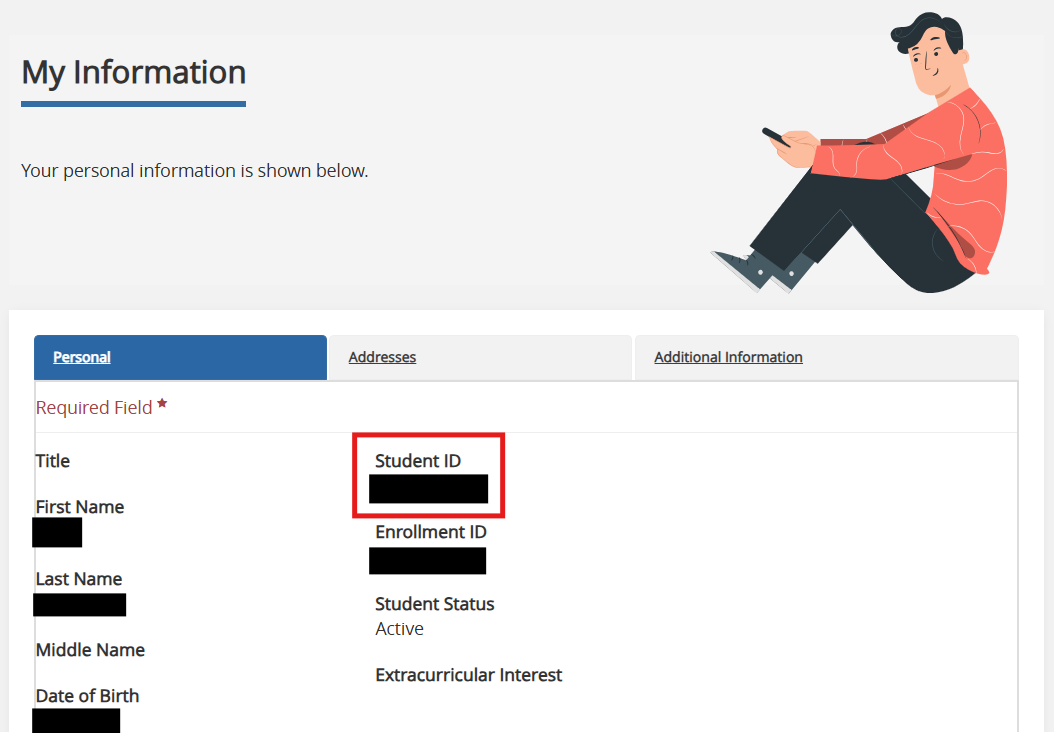The height and width of the screenshot is (733, 1054).
Task: Select the My Information page heading
Action: pyautogui.click(x=133, y=73)
